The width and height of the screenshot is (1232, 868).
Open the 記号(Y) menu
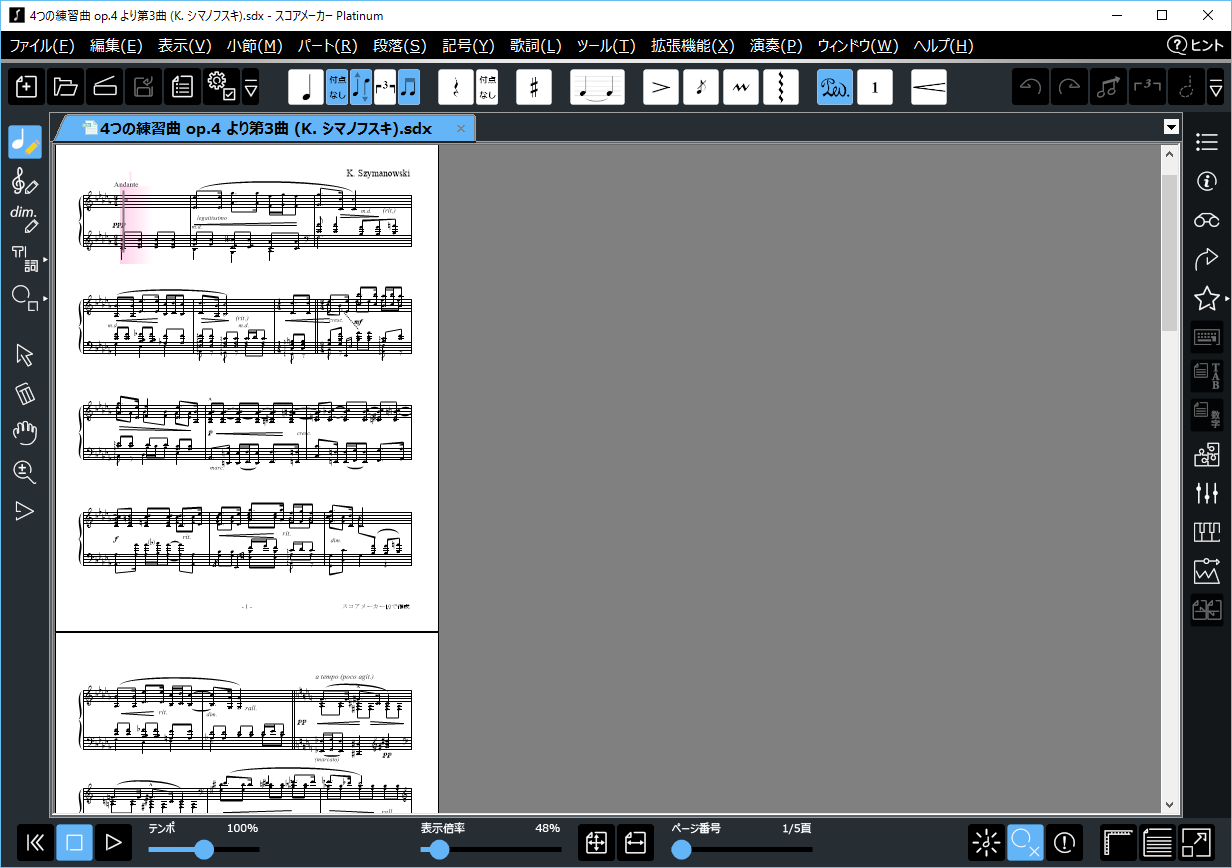coord(468,46)
